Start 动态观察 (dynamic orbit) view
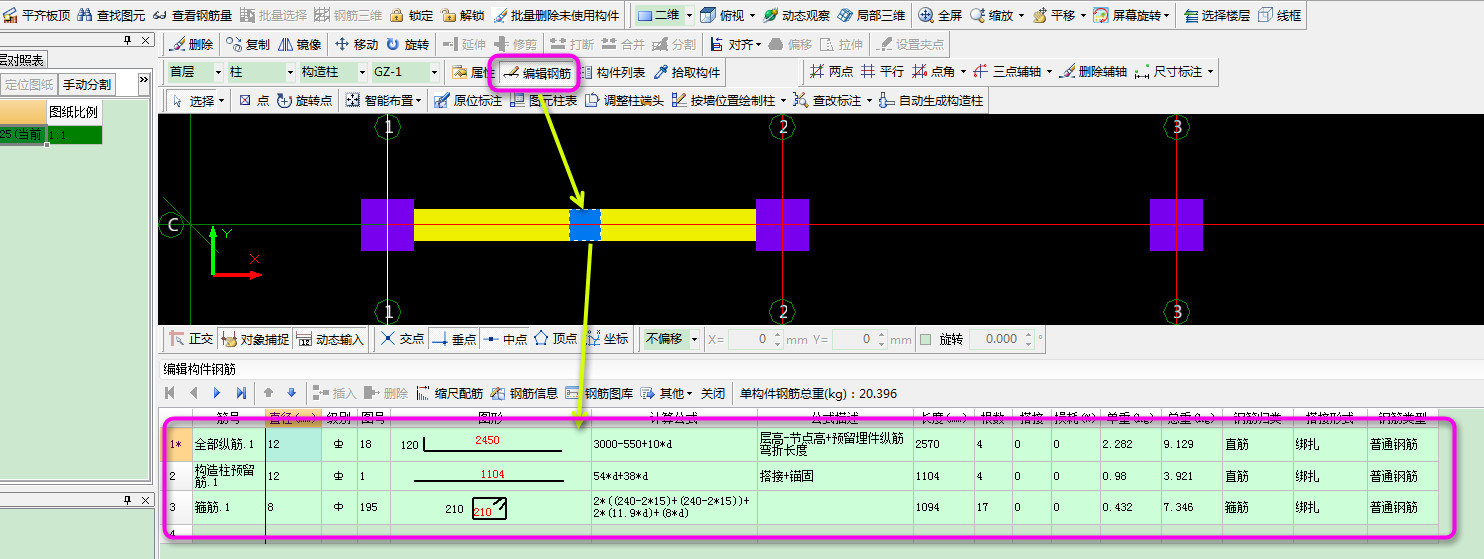Image resolution: width=1484 pixels, height=559 pixels. pyautogui.click(x=795, y=15)
